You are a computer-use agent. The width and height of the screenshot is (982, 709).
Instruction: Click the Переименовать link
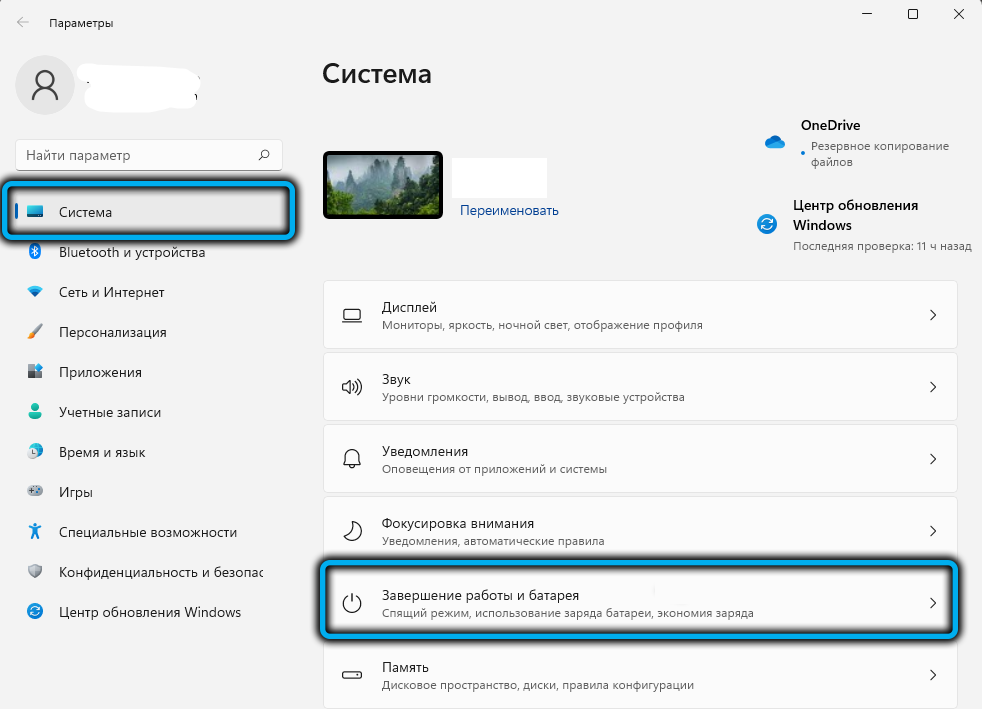(x=509, y=211)
